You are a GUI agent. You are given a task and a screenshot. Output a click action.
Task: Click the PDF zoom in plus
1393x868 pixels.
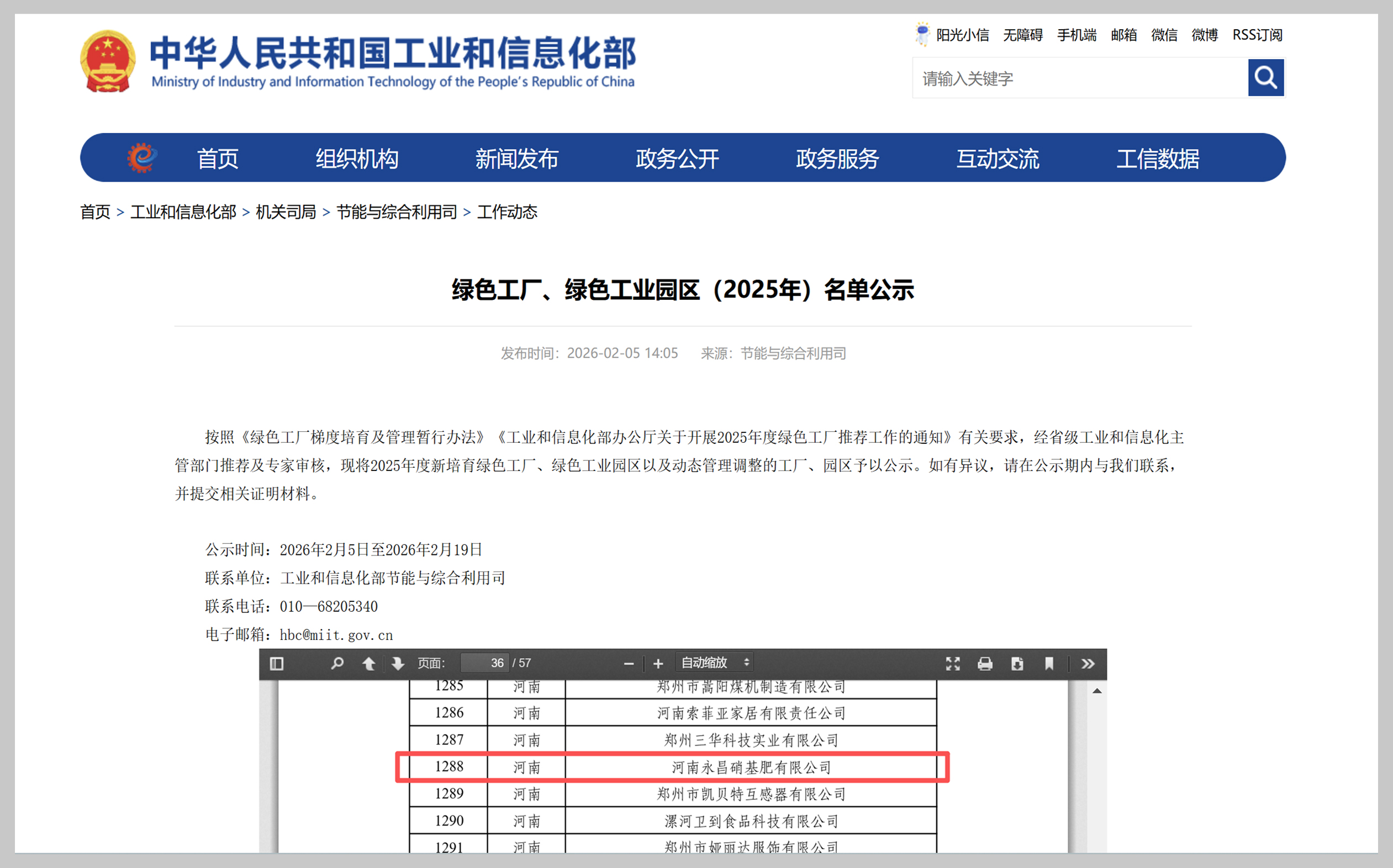pyautogui.click(x=658, y=664)
